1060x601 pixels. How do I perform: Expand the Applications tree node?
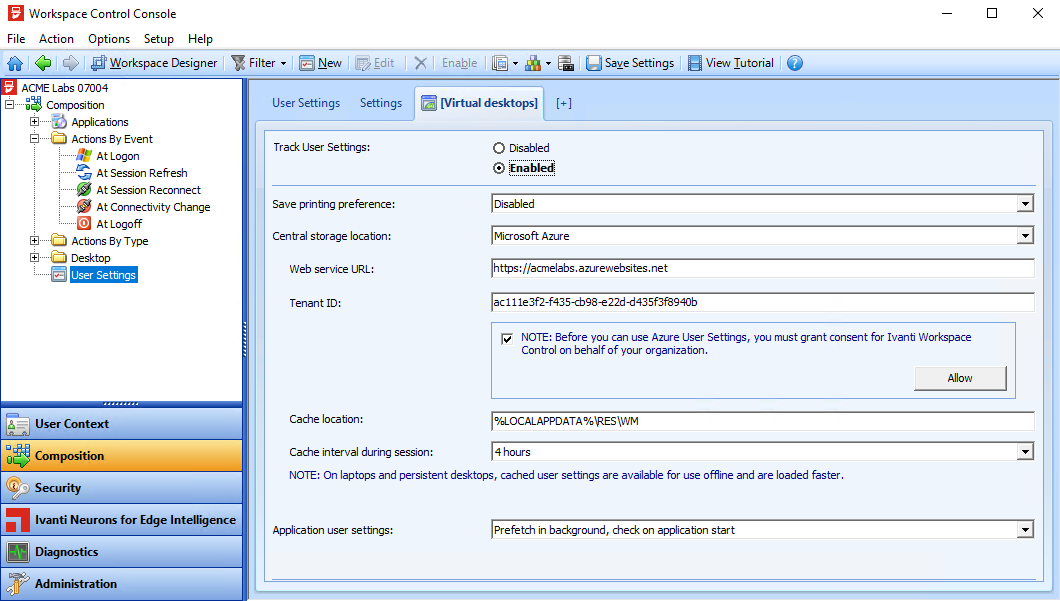click(35, 122)
